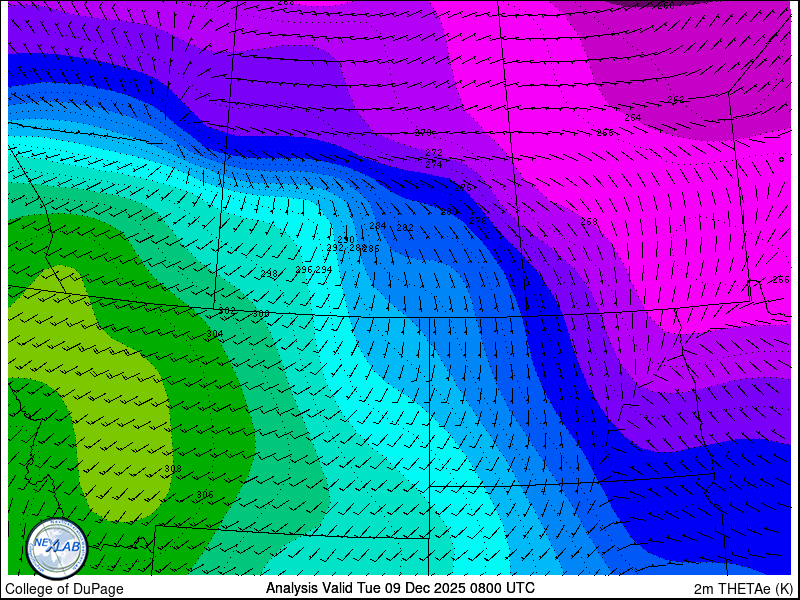Image resolution: width=800 pixels, height=600 pixels.
Task: Pick the 304 contour value
Action: [215, 334]
